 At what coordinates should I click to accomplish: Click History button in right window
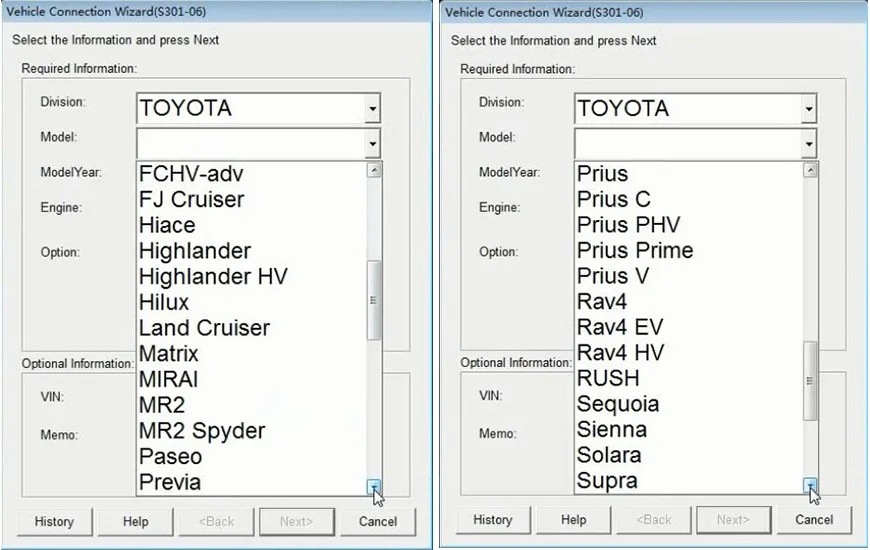493,520
